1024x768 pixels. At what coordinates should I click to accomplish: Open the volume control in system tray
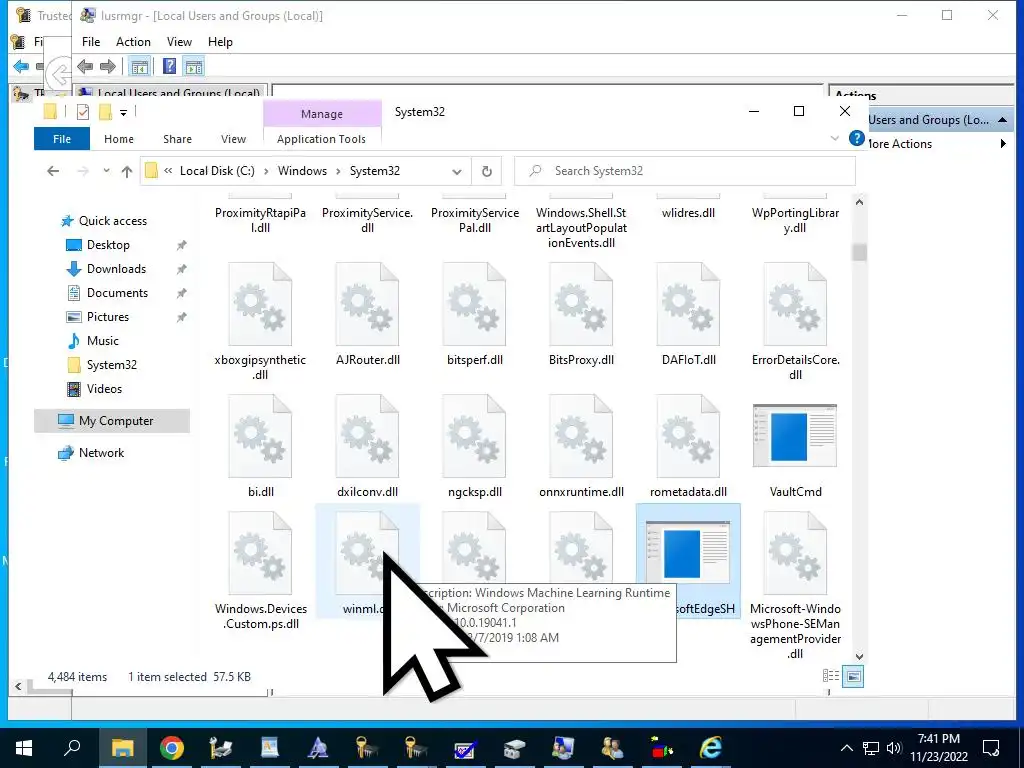coord(893,748)
